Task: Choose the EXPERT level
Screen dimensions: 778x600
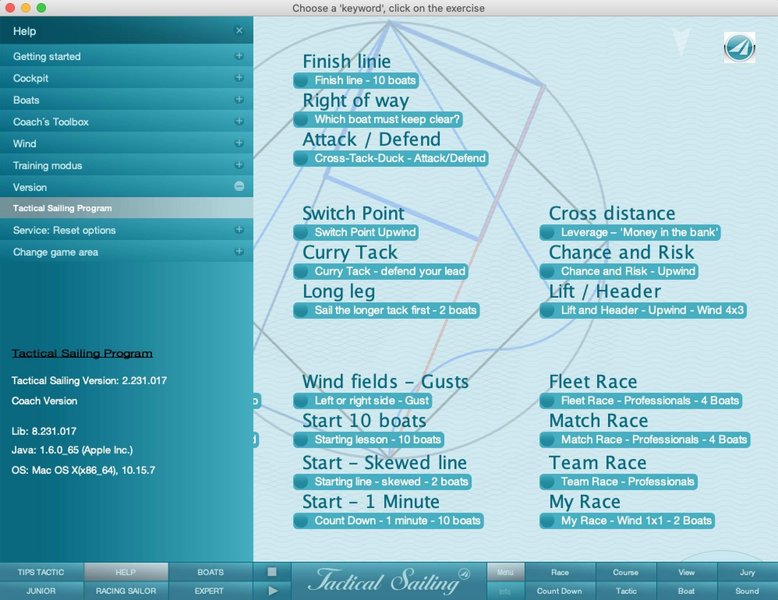Action: coord(210,591)
